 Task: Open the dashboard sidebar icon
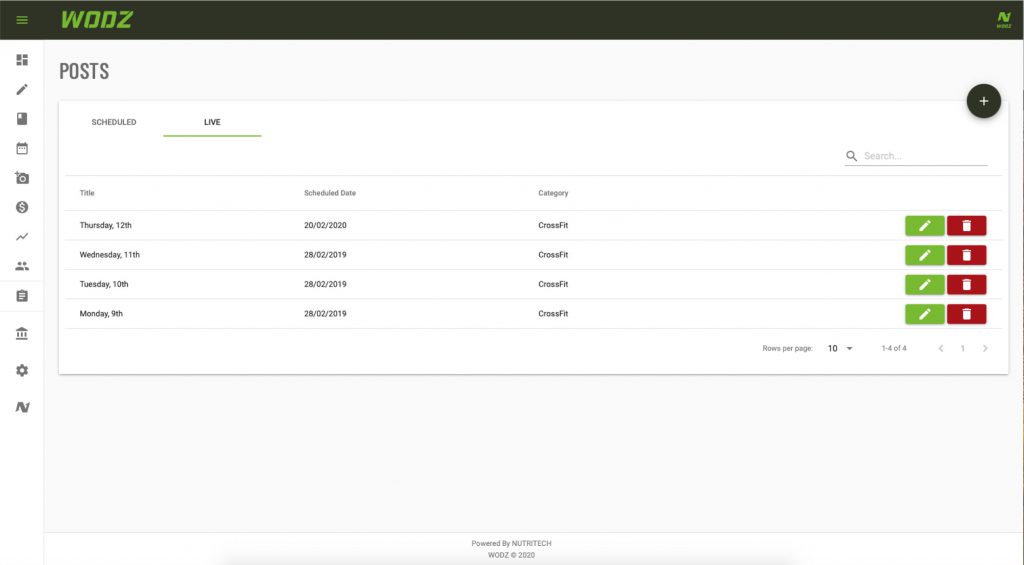pyautogui.click(x=22, y=60)
